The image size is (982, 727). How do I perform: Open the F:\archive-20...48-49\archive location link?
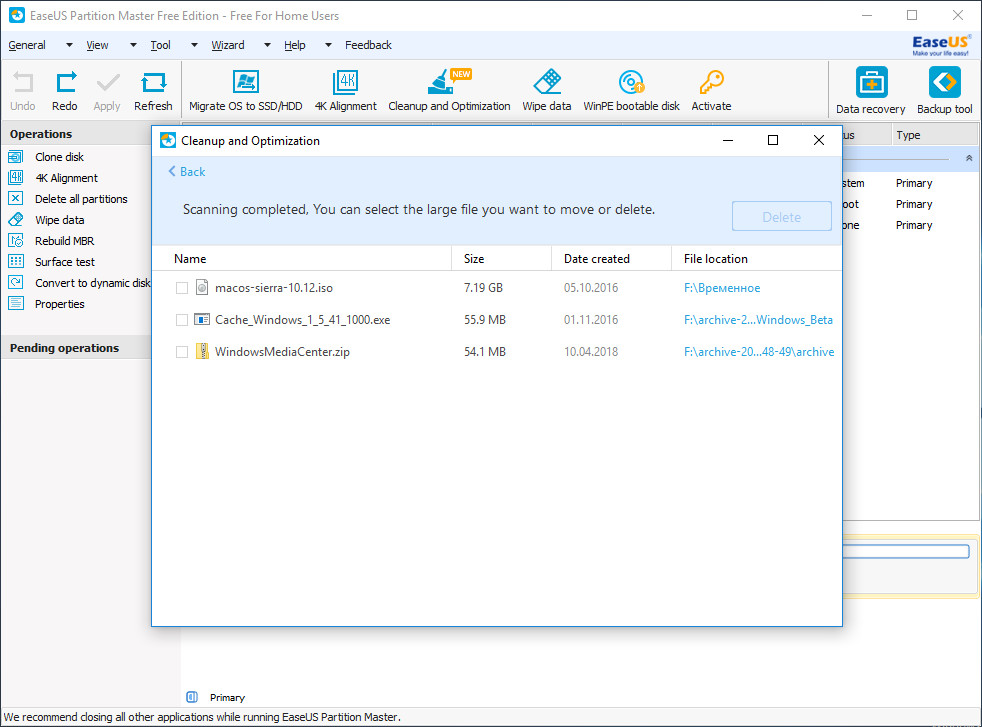[x=759, y=352]
